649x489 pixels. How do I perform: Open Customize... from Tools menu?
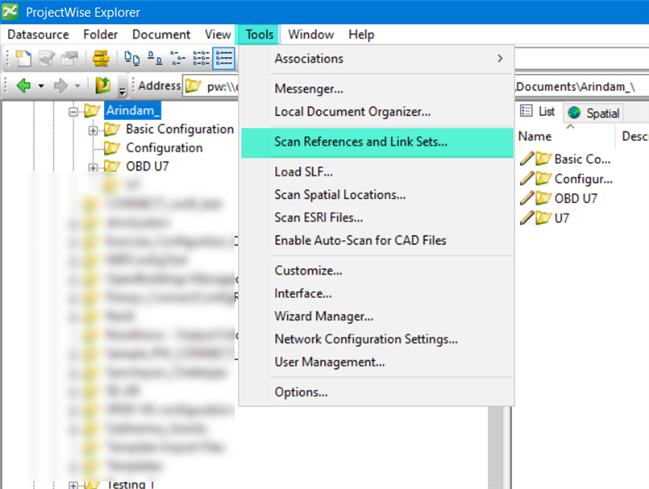[377, 270]
